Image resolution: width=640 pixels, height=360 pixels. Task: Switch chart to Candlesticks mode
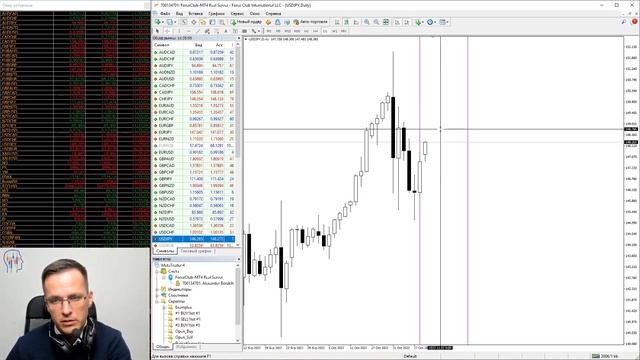[x=347, y=22]
